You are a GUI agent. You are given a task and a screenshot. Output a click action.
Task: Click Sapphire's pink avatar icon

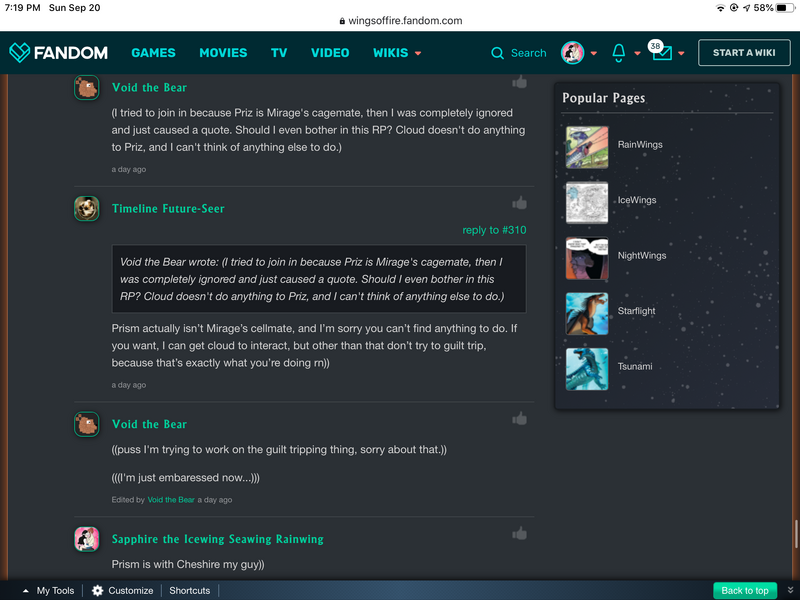coord(87,539)
